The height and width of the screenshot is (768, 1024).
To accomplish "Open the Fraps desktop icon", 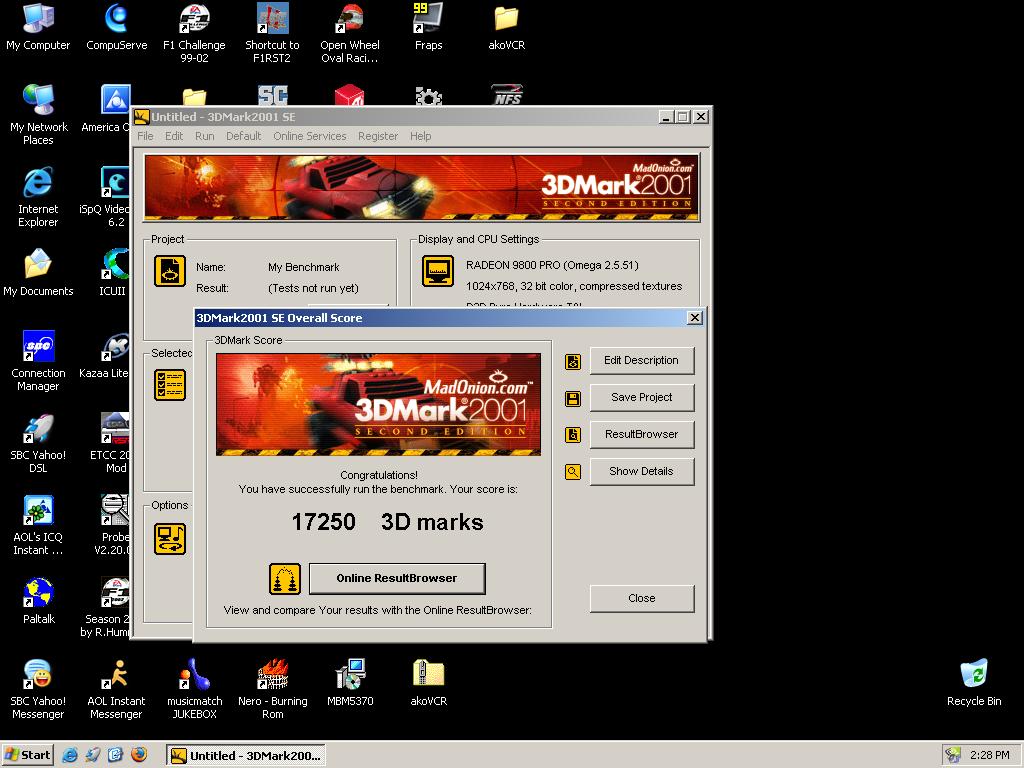I will pyautogui.click(x=428, y=19).
